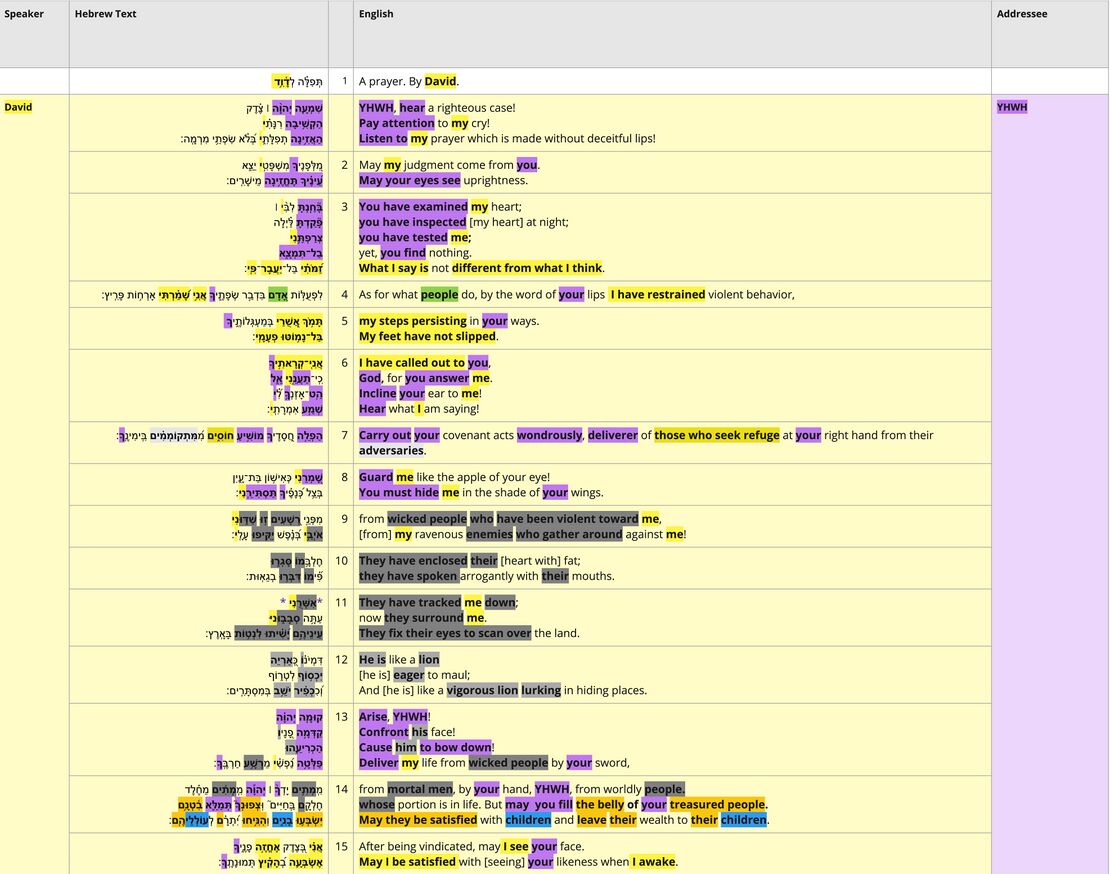
Task: Click the English column header
Action: click(374, 14)
